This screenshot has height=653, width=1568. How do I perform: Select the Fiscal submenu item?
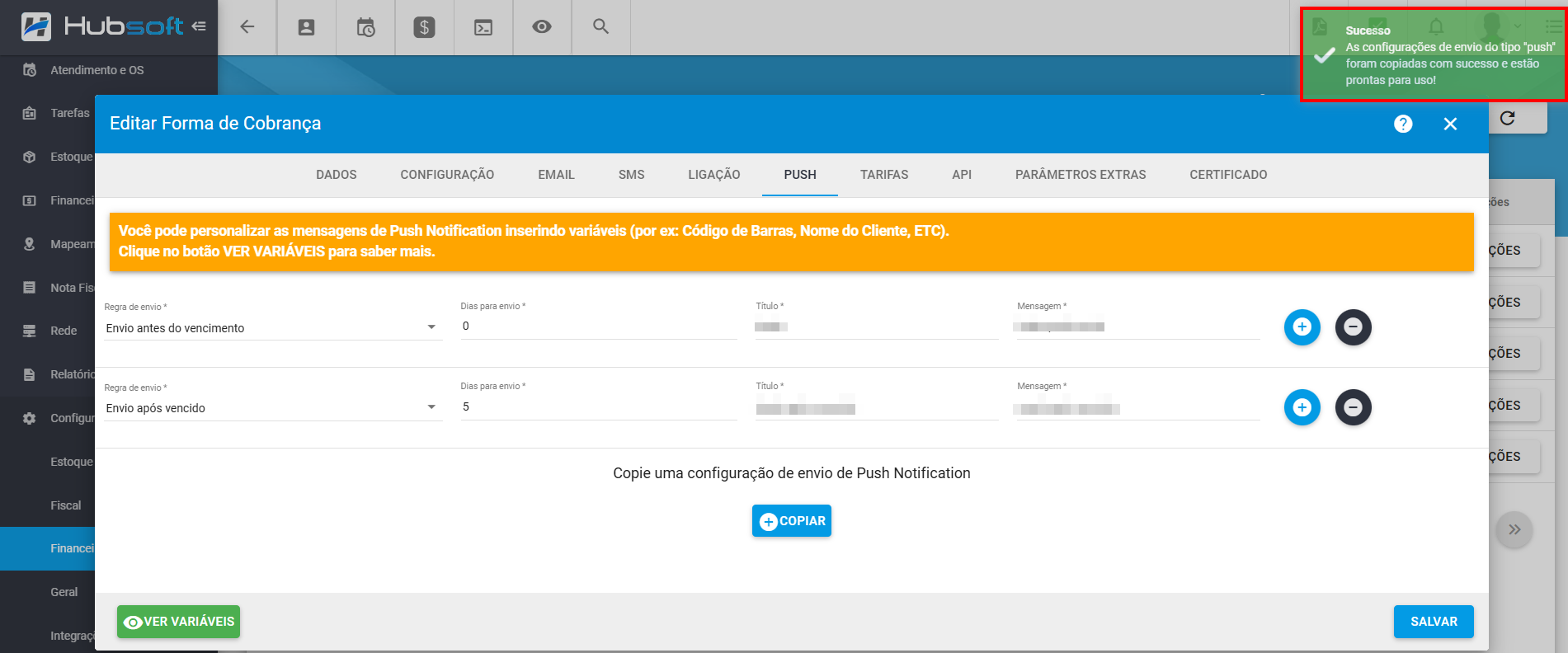click(65, 505)
